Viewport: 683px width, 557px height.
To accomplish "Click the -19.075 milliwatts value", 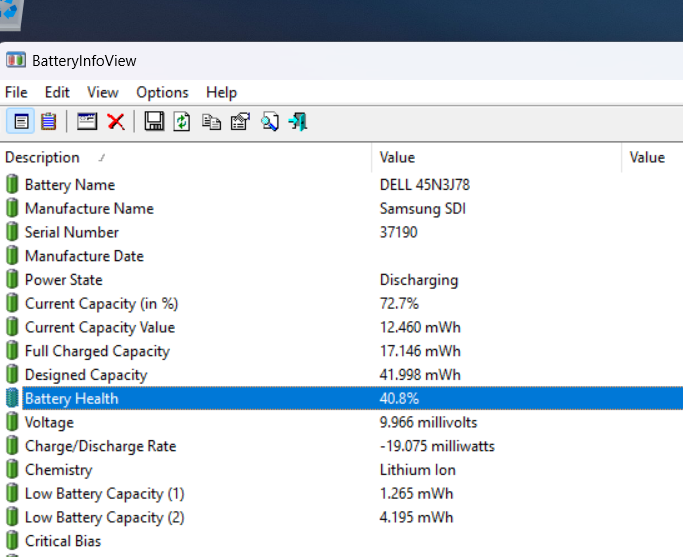I will click(x=437, y=446).
